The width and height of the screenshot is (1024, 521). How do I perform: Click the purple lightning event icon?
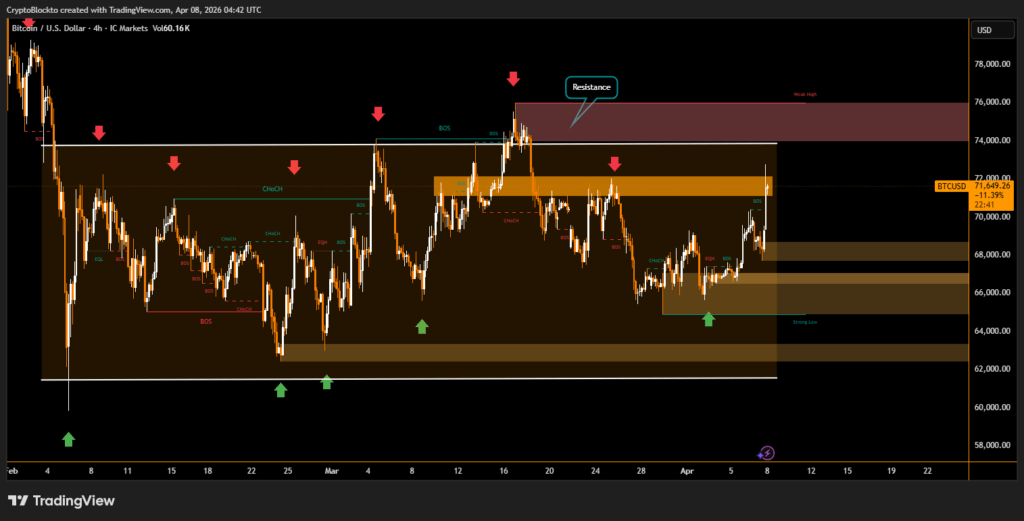[766, 453]
